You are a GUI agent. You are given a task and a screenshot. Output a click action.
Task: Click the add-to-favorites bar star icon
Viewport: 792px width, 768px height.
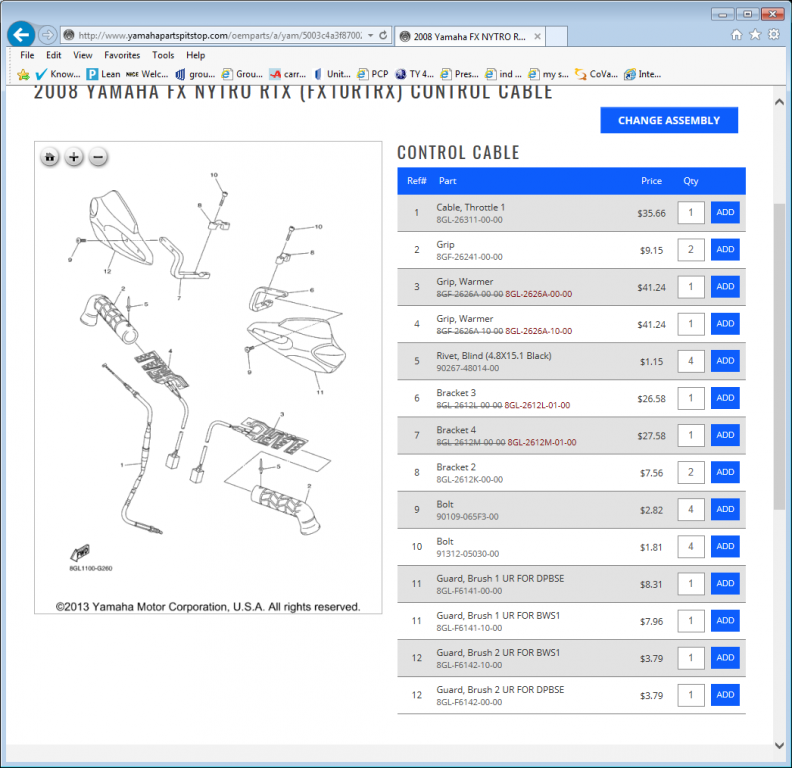pyautogui.click(x=23, y=74)
